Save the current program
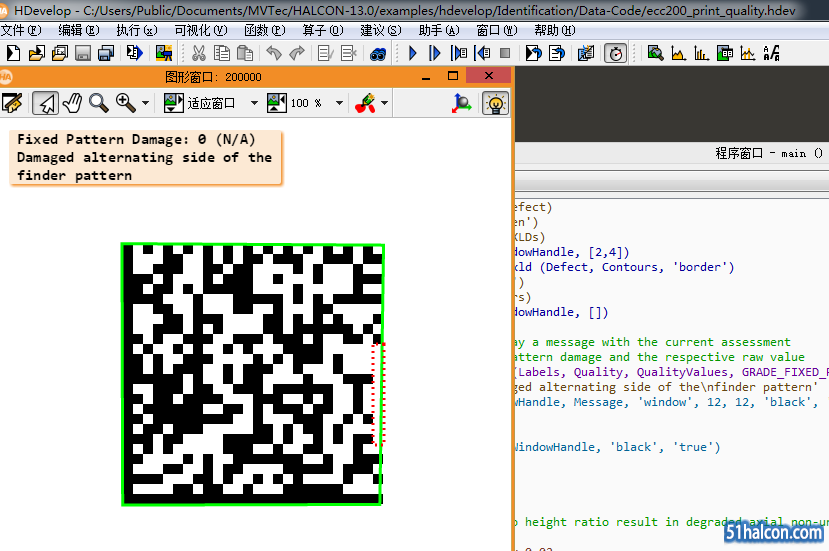Image resolution: width=829 pixels, height=551 pixels. tap(83, 53)
